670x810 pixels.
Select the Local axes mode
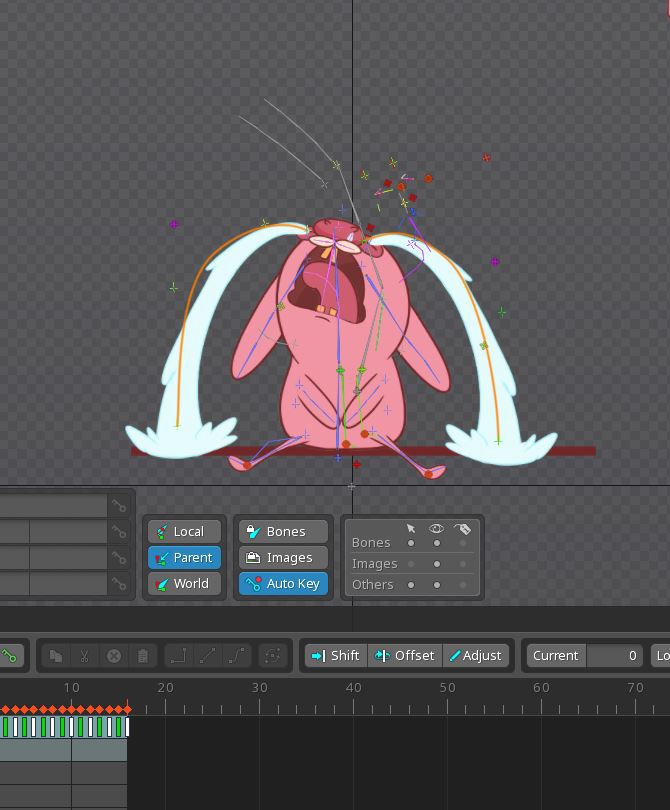coord(184,532)
